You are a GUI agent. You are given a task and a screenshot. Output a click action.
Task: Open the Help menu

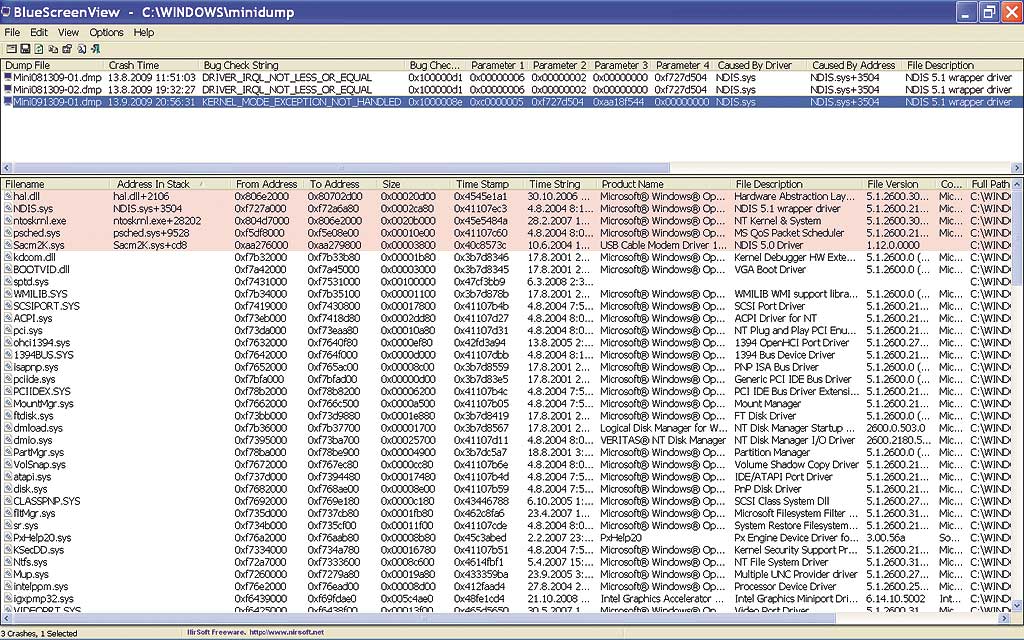point(144,32)
